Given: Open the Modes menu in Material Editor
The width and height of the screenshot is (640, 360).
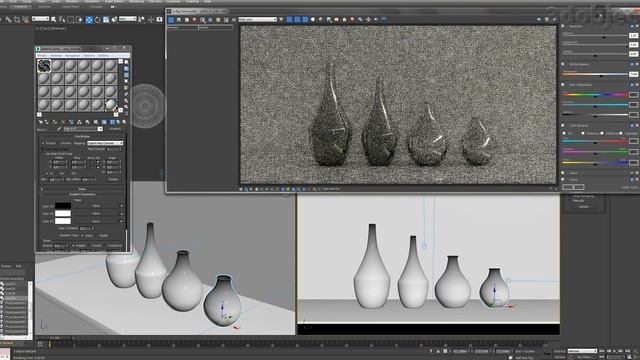Looking at the screenshot, I should click(x=42, y=56).
